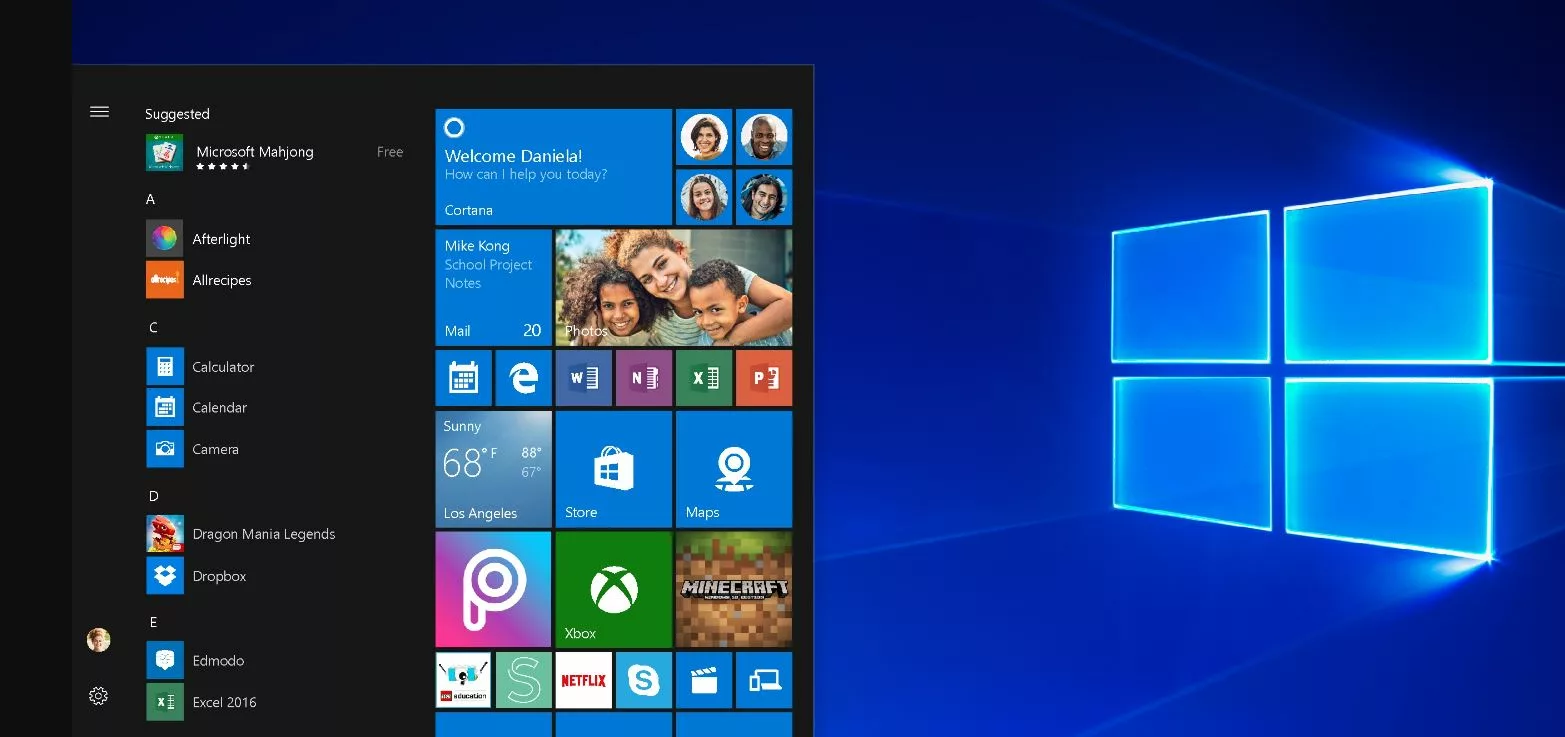Jump to letter E section header
The image size is (1565, 737).
[153, 622]
